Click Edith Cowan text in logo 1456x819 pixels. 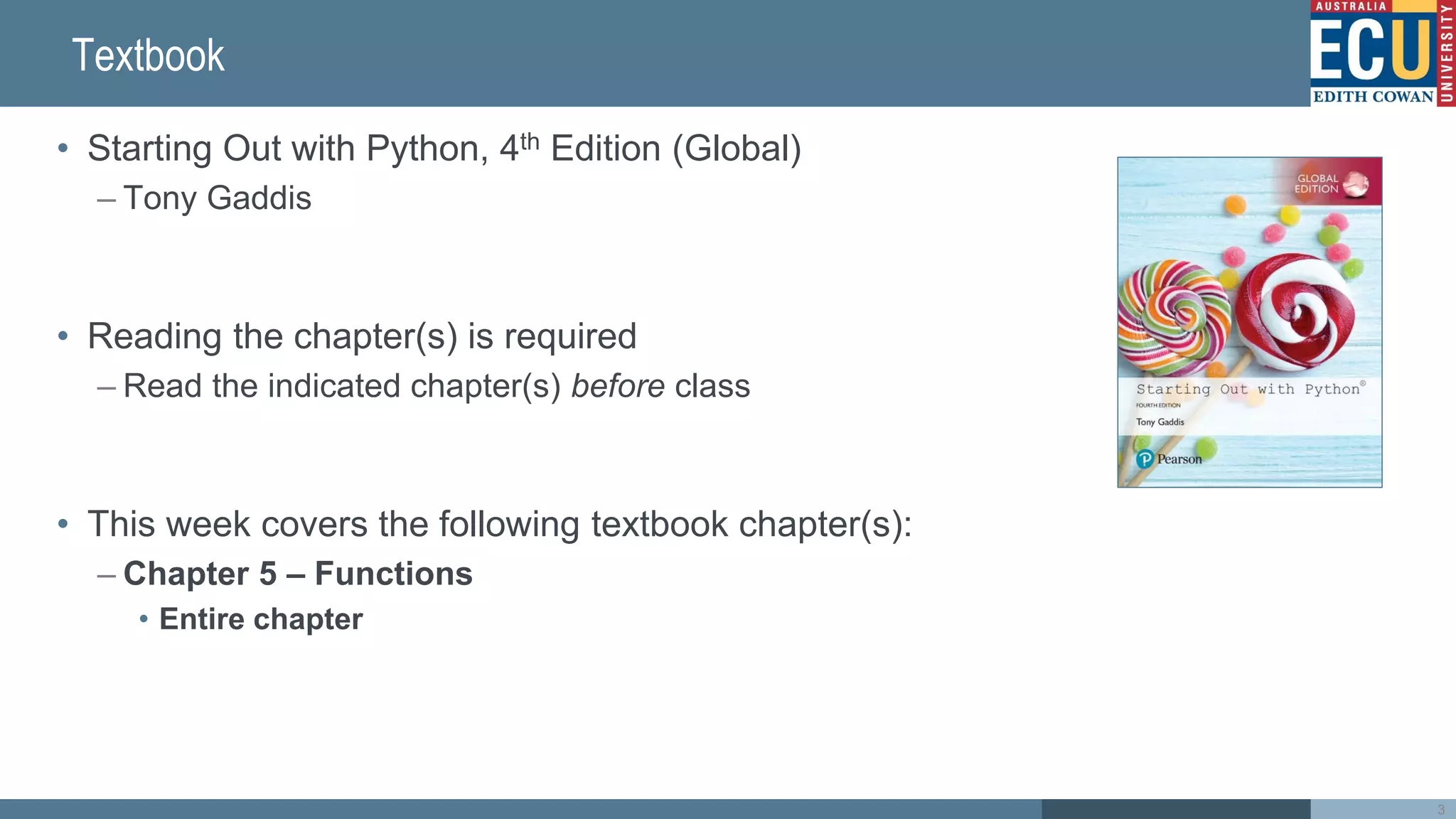coord(1373,97)
